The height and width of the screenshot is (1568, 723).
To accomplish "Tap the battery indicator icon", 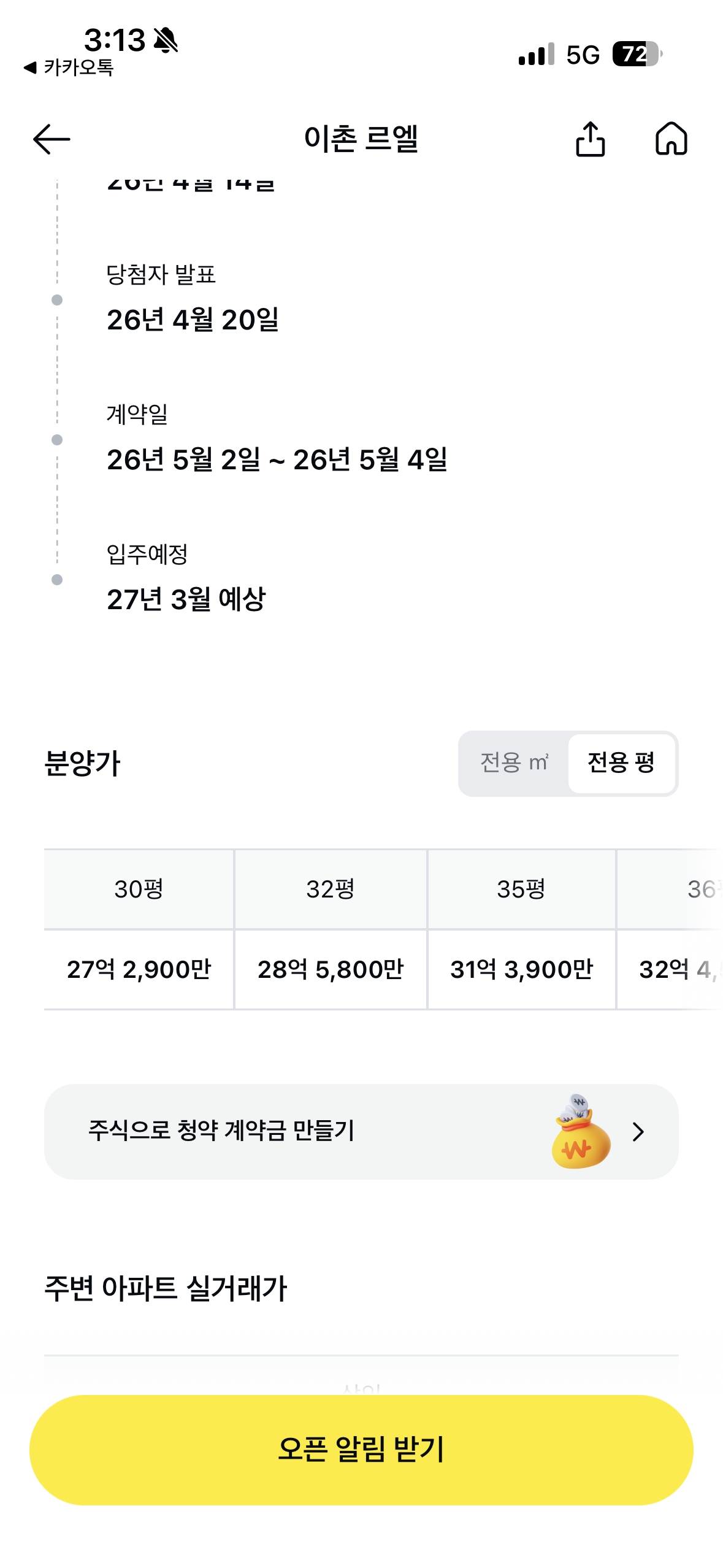I will point(637,54).
